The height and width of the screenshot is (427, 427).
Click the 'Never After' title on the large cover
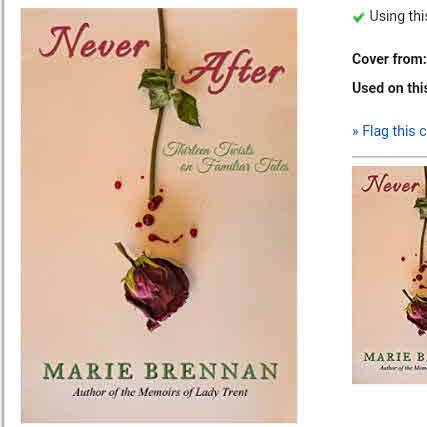tap(162, 57)
